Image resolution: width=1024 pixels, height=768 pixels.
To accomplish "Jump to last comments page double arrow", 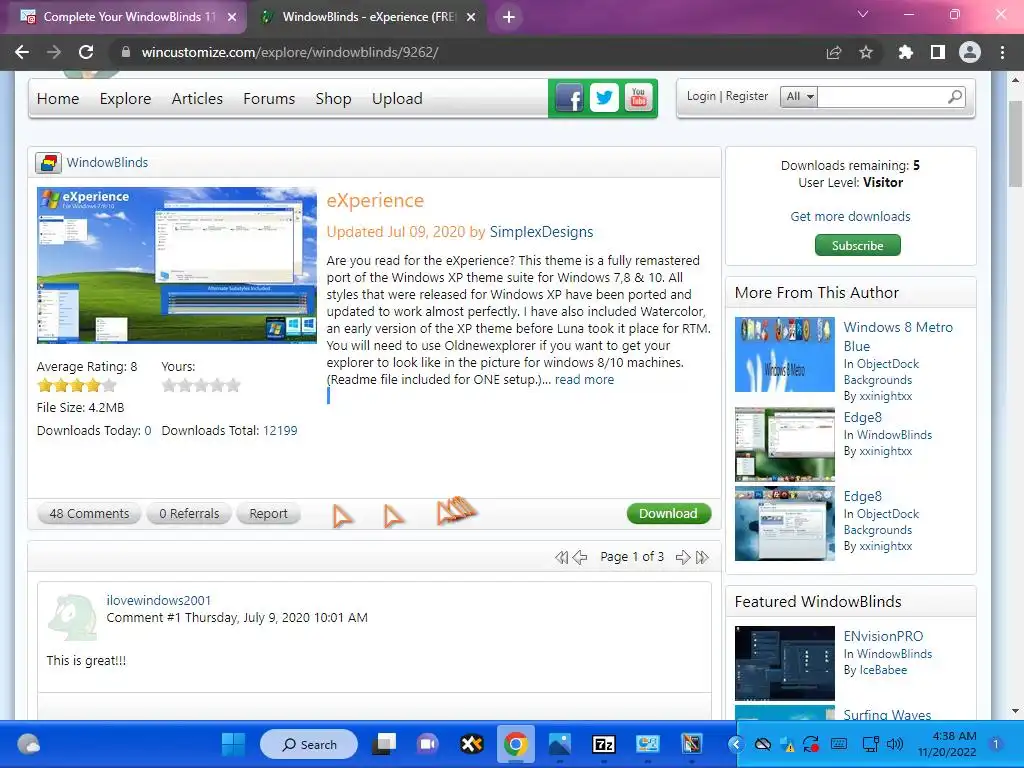I will coord(702,557).
